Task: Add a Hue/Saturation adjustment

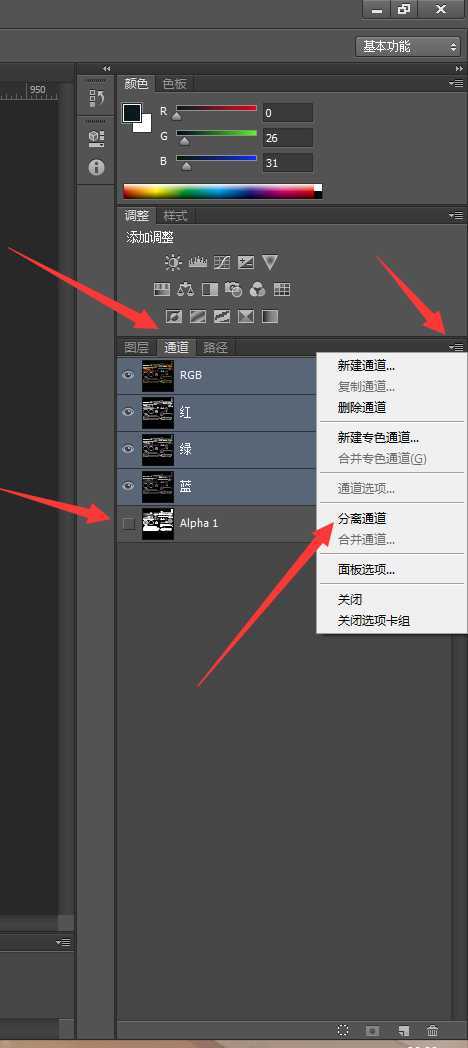Action: pyautogui.click(x=162, y=289)
